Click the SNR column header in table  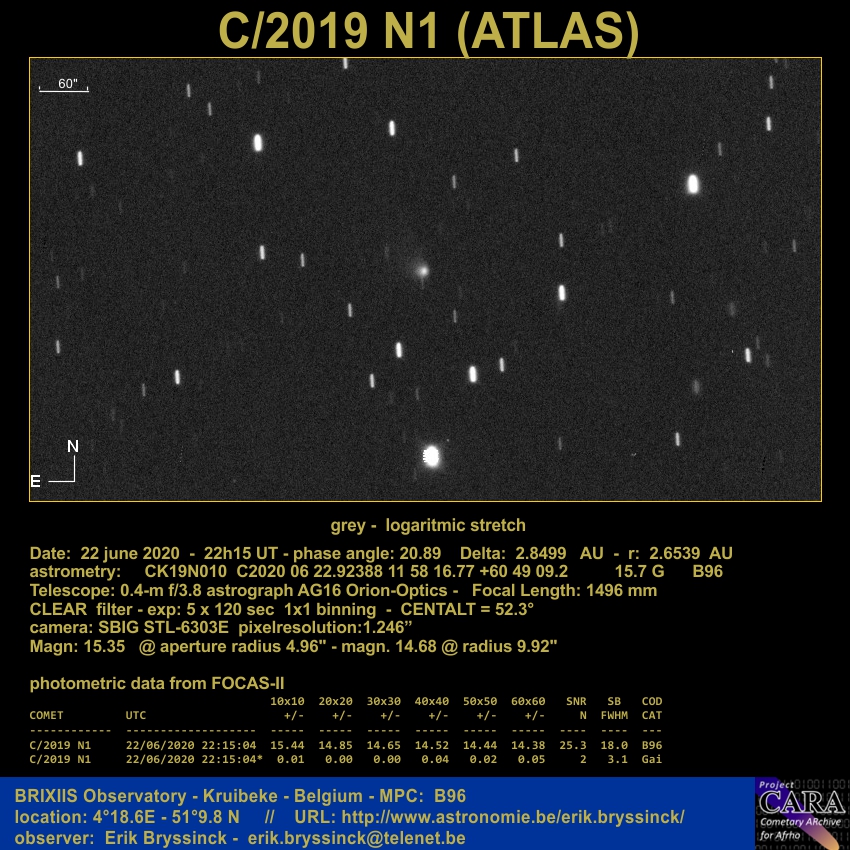pos(575,701)
